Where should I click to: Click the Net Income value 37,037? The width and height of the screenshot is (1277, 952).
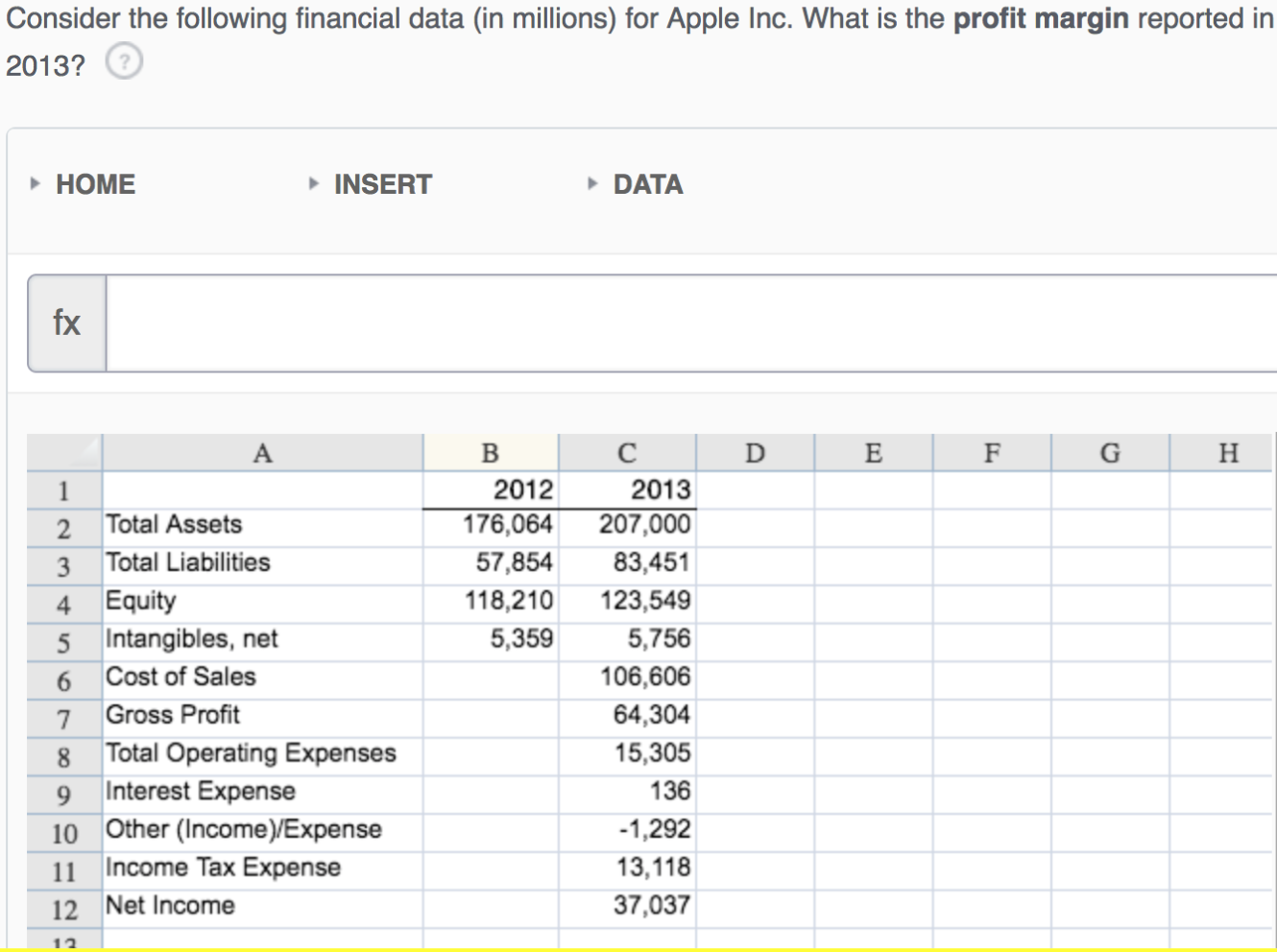coord(627,909)
